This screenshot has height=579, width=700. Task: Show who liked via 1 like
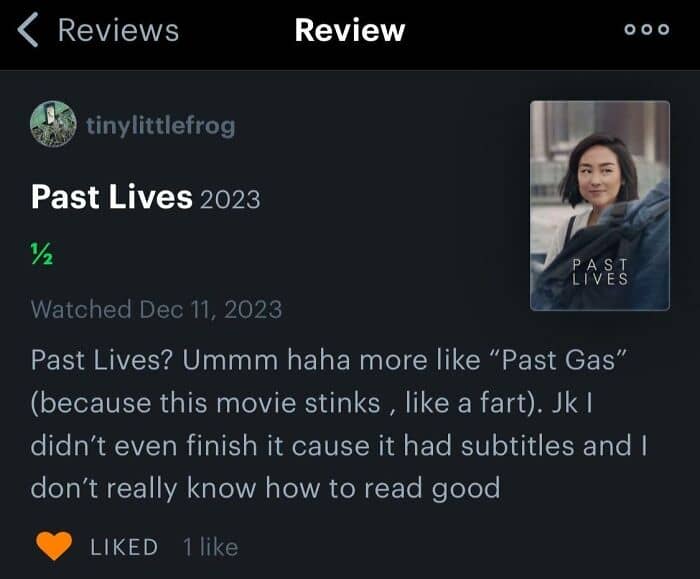tap(210, 547)
